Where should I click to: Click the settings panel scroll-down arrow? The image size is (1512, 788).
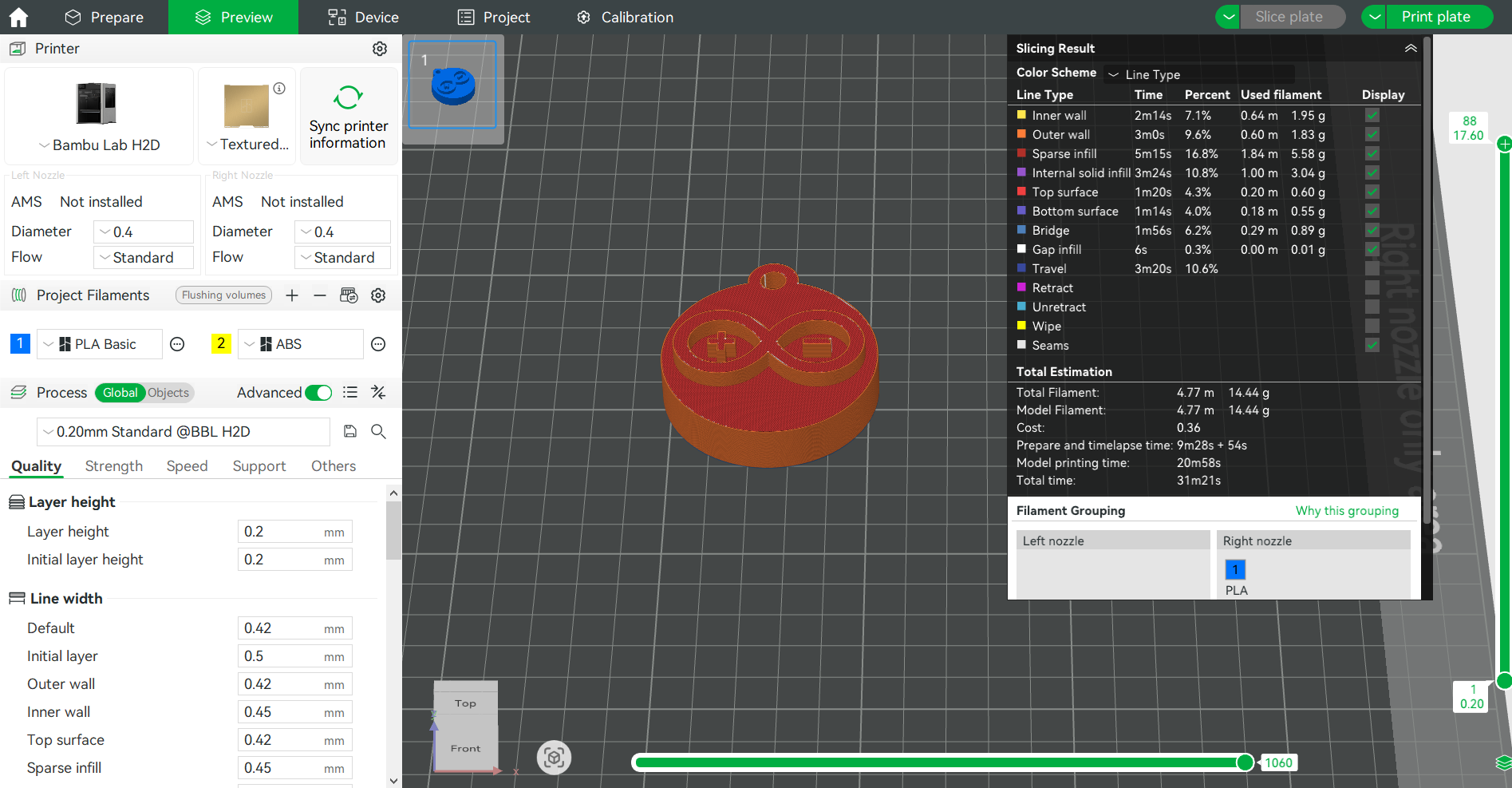(393, 781)
